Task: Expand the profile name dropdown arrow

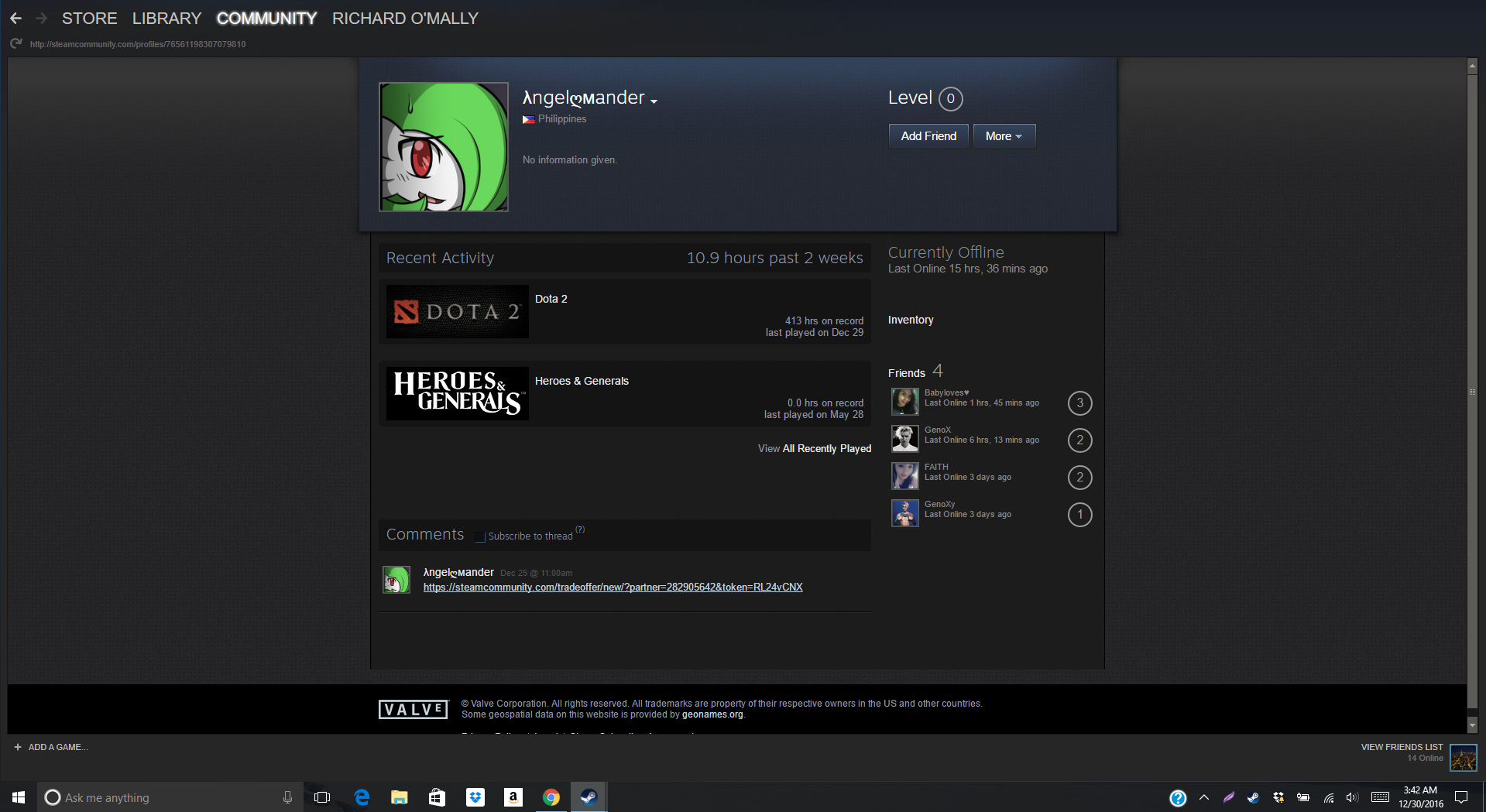Action: click(x=654, y=101)
